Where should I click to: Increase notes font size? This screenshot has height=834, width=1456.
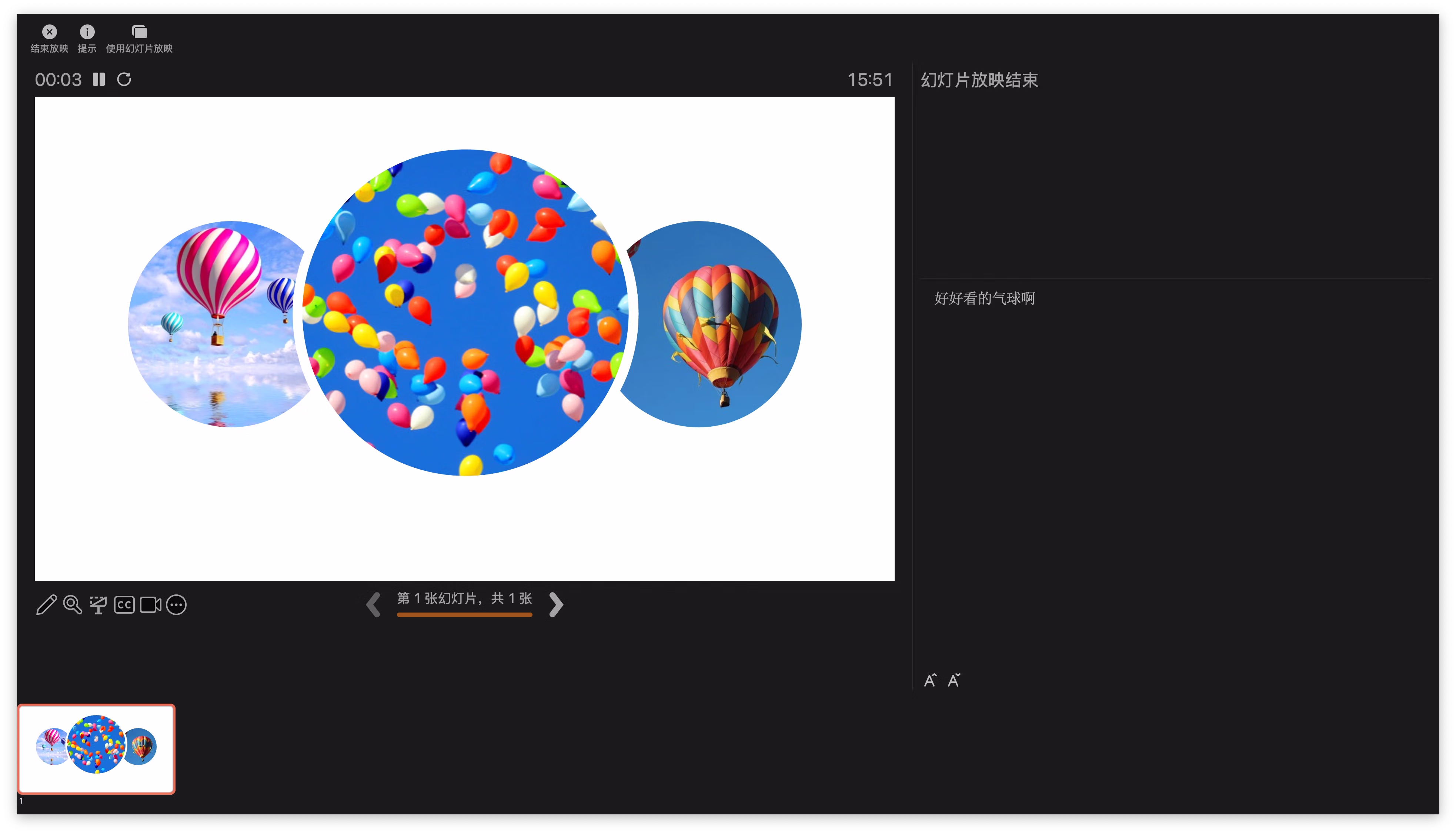[931, 680]
